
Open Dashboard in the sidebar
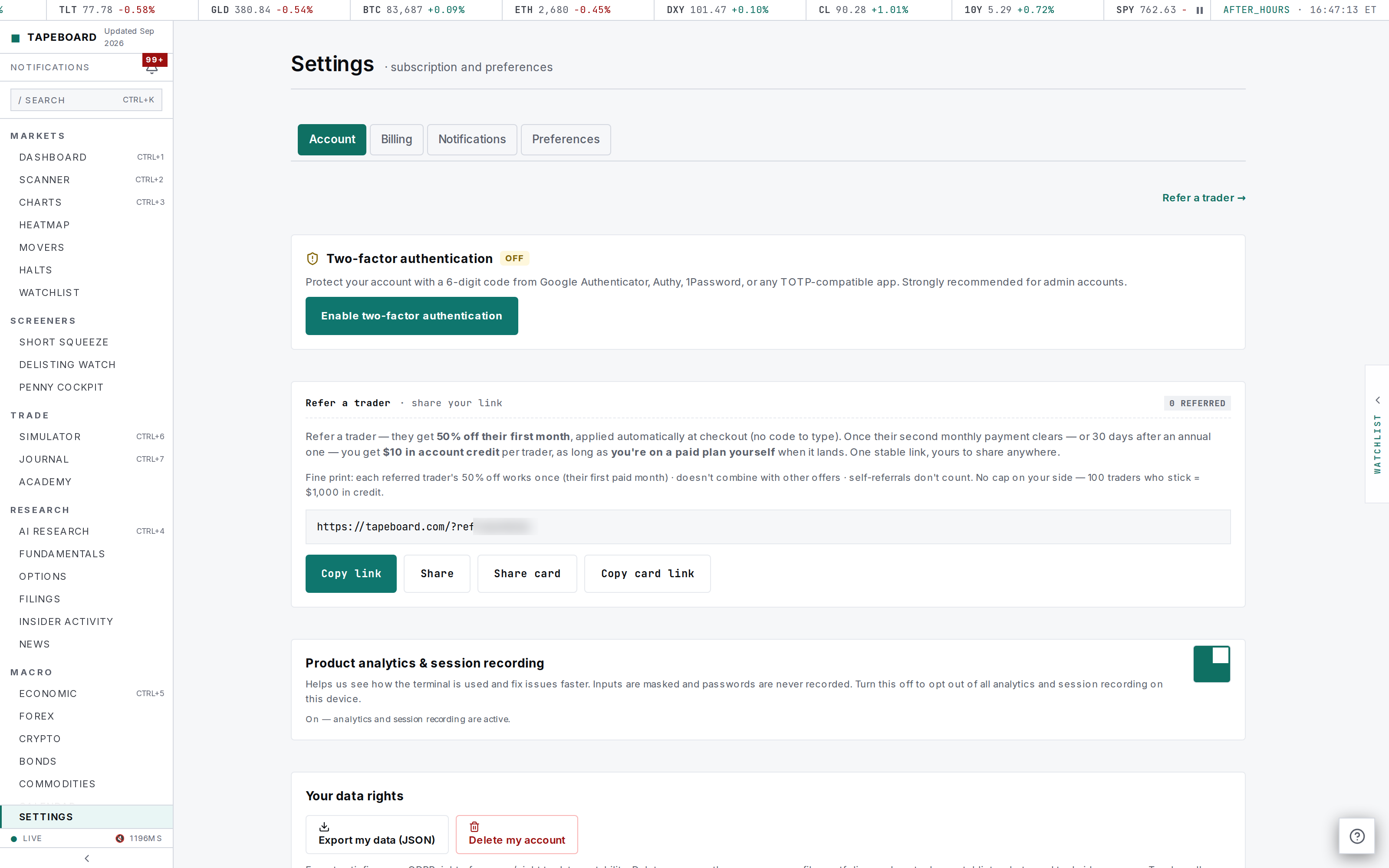pyautogui.click(x=87, y=157)
